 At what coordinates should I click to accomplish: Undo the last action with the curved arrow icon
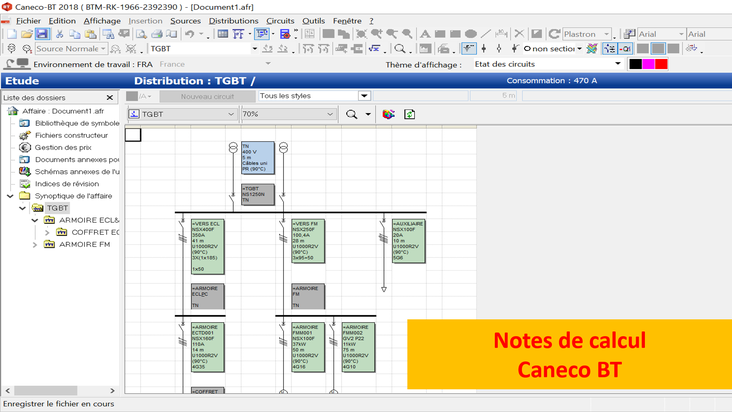(190, 34)
